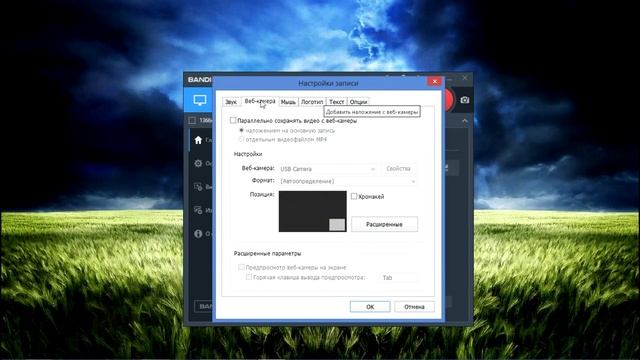Click the Tab hotkey input field
The width and height of the screenshot is (640, 360).
point(398,278)
